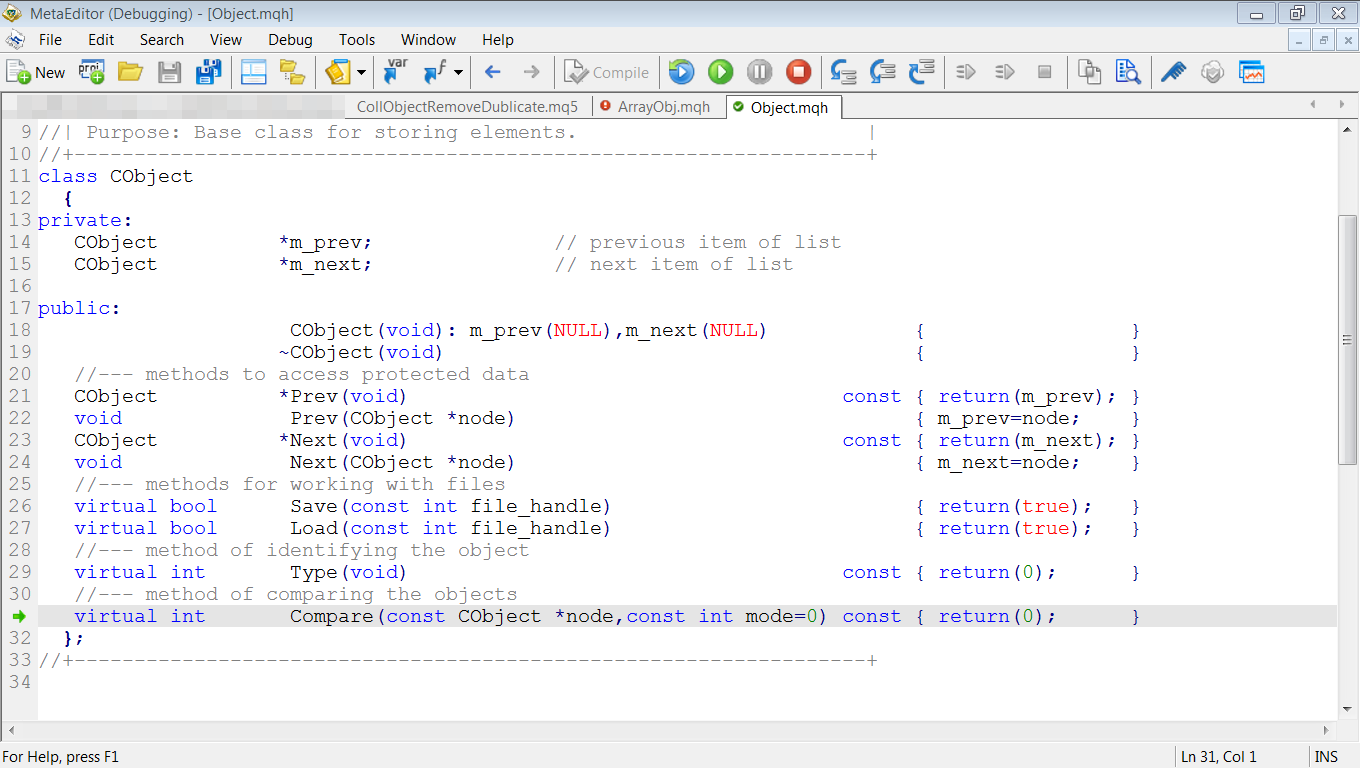Image resolution: width=1360 pixels, height=768 pixels.
Task: Click the vertical scrollbar thumb
Action: click(x=1347, y=339)
